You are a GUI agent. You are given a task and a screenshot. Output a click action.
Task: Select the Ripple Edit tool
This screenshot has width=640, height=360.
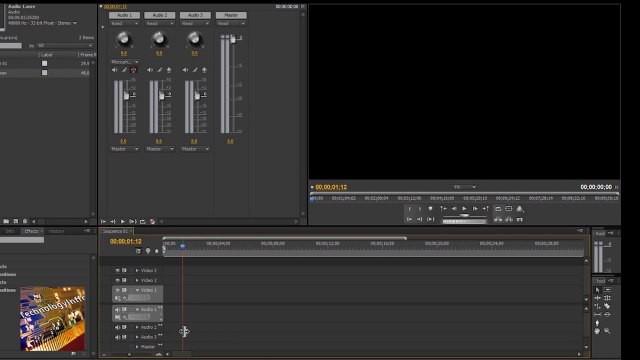point(598,298)
